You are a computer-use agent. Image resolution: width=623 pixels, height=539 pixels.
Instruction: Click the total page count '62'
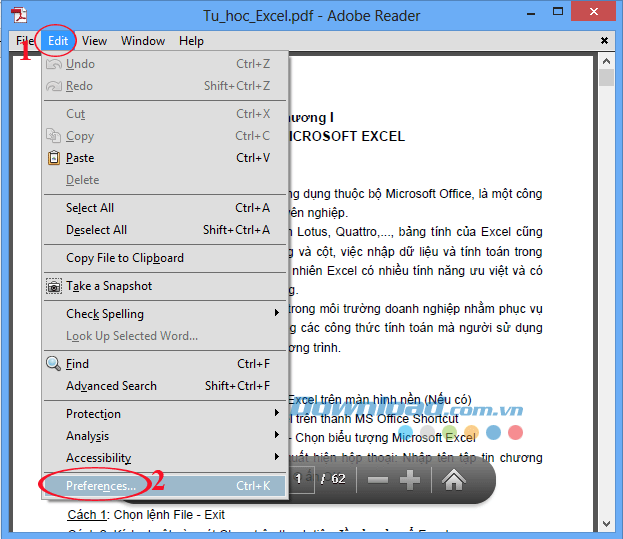click(x=338, y=479)
